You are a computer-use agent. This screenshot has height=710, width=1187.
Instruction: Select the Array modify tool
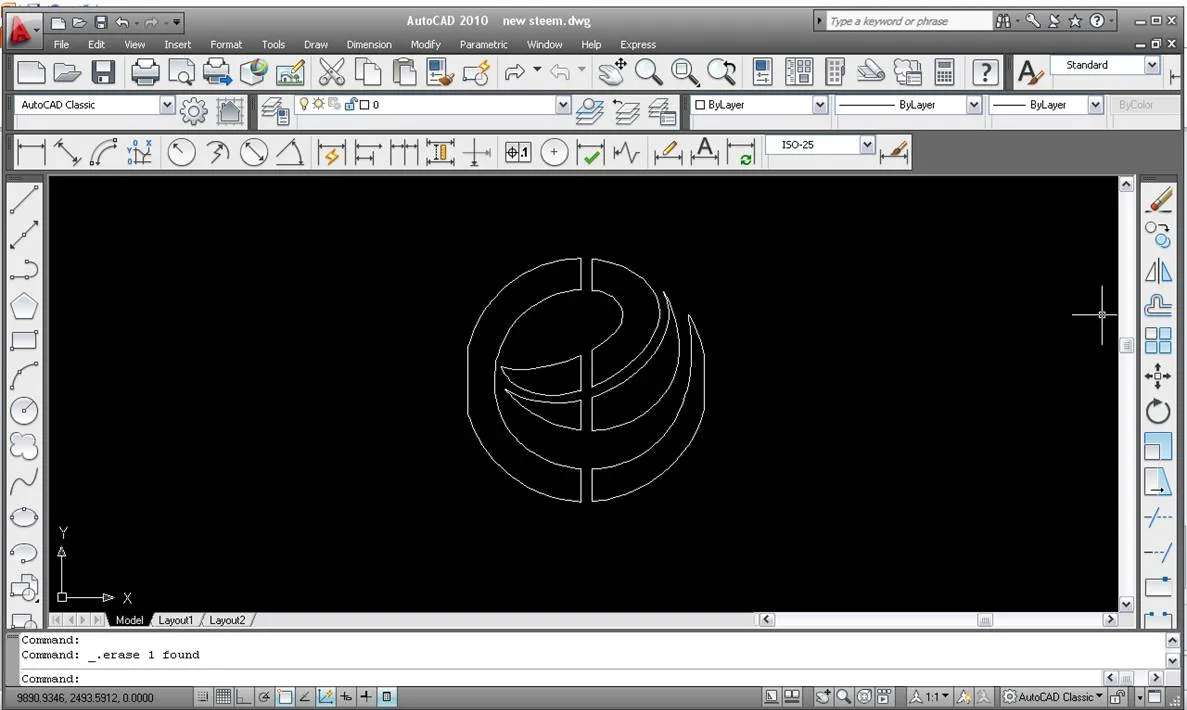pyautogui.click(x=1158, y=341)
